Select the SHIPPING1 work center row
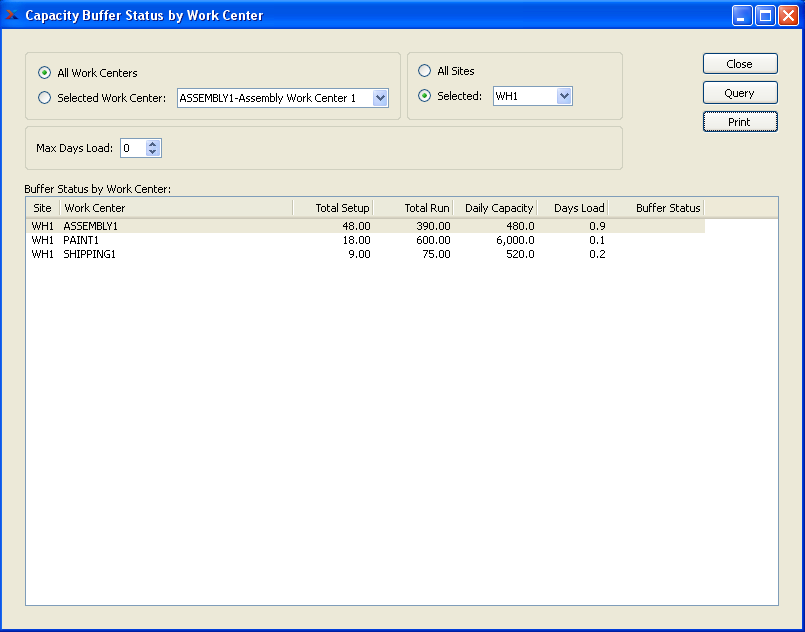 tap(89, 254)
